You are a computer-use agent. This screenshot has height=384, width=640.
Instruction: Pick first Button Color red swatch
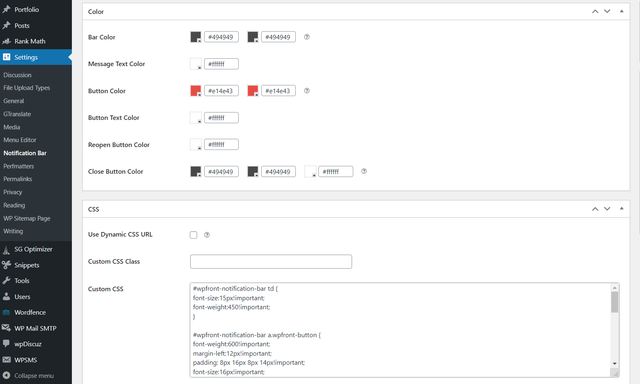pos(196,91)
